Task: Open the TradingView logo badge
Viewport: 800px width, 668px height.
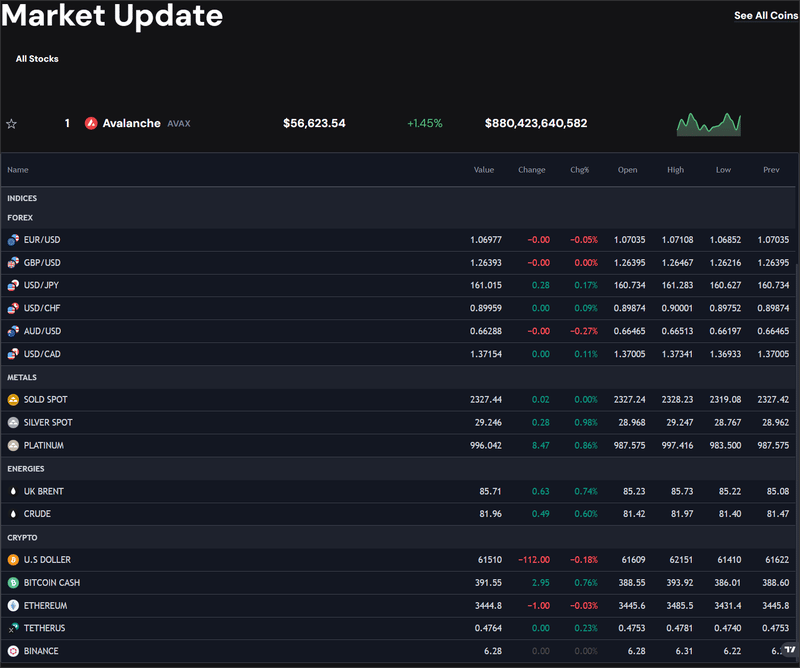Action: pyautogui.click(x=790, y=650)
